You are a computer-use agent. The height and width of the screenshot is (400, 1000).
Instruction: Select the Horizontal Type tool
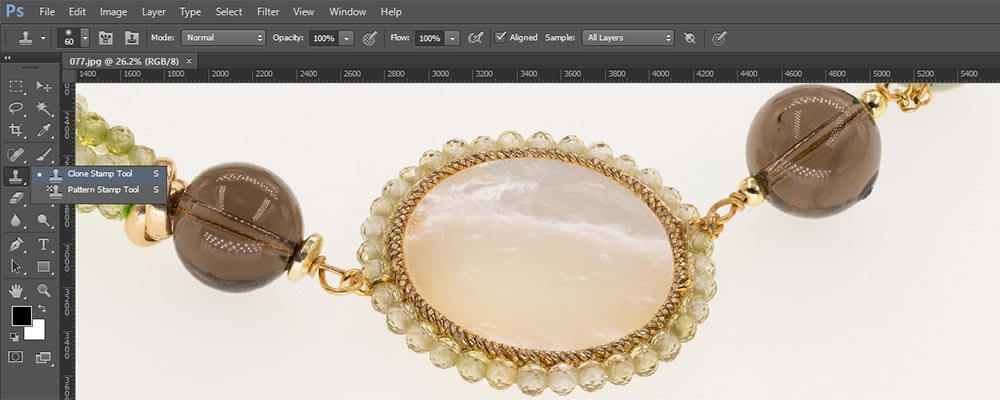click(x=43, y=244)
